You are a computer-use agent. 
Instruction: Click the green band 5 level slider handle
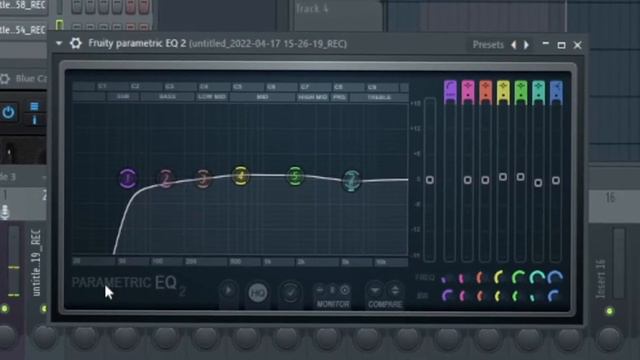pos(520,177)
